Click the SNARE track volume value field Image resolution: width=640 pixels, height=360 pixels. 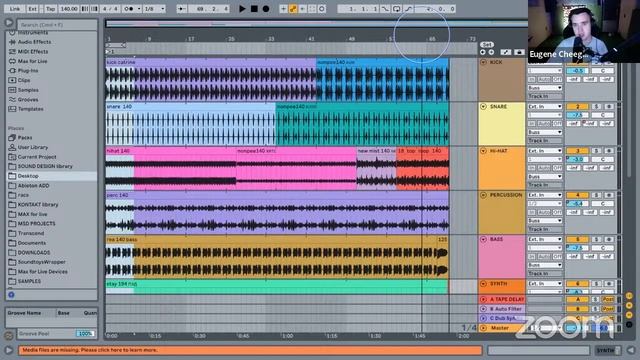point(577,115)
